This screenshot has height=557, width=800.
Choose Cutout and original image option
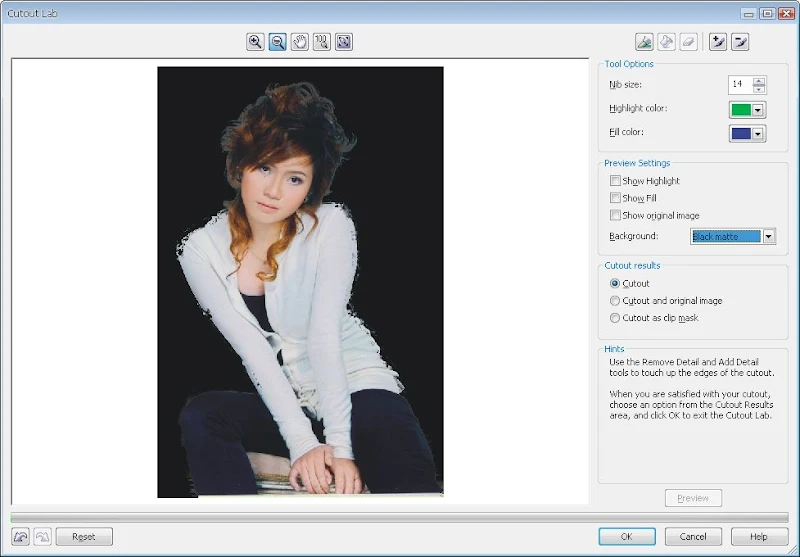tap(615, 301)
